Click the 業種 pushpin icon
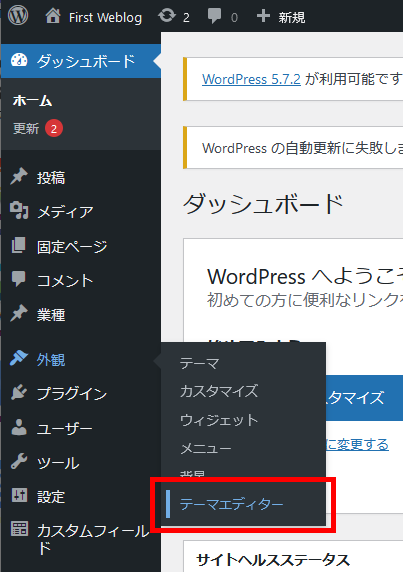Viewport: 403px width, 572px height. 19,313
